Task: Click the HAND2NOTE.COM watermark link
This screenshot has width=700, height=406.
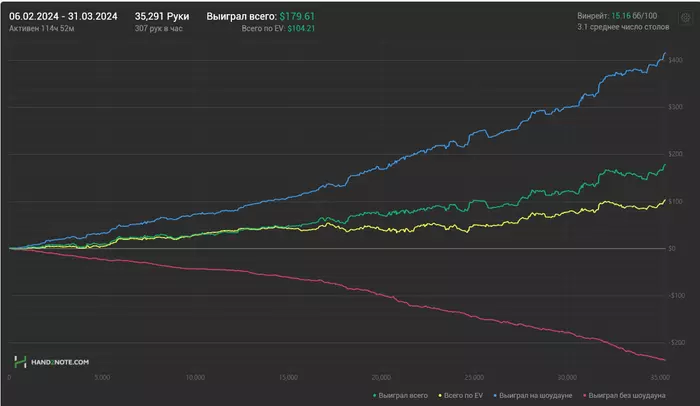Action: point(59,361)
